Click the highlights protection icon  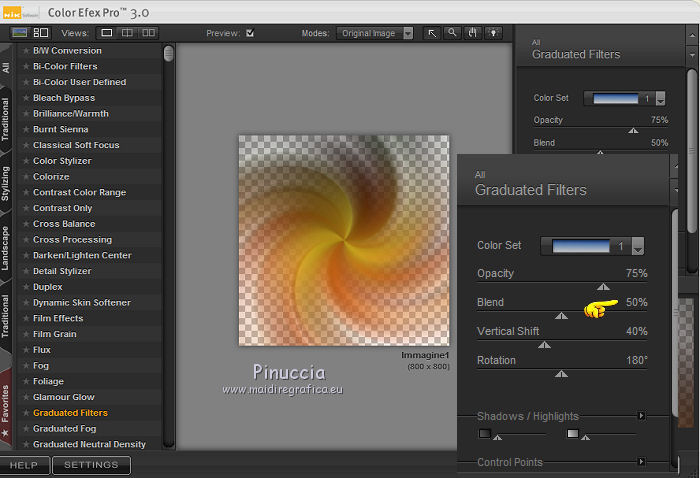[573, 433]
